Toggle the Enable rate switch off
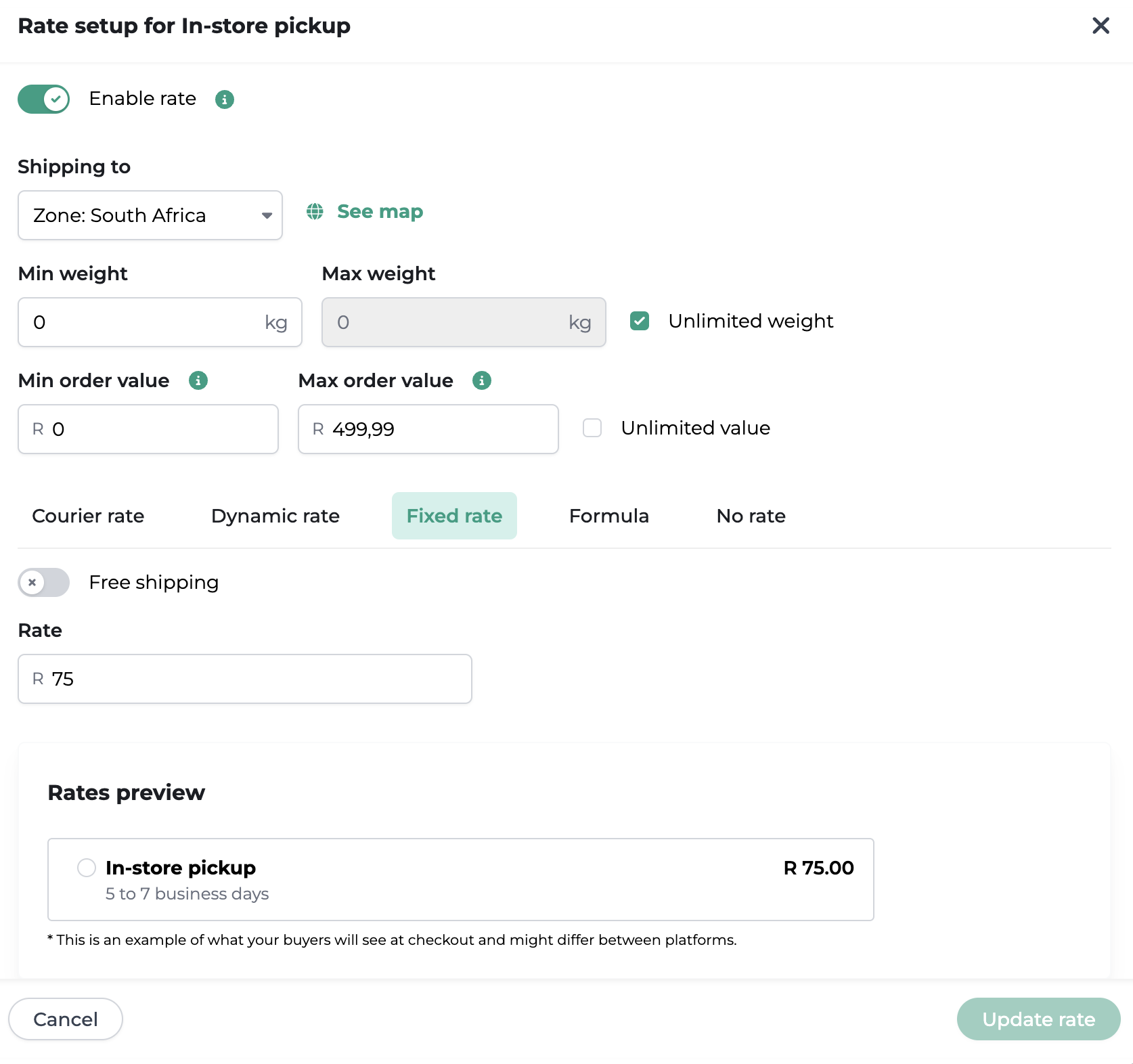Image resolution: width=1133 pixels, height=1064 pixels. (44, 99)
